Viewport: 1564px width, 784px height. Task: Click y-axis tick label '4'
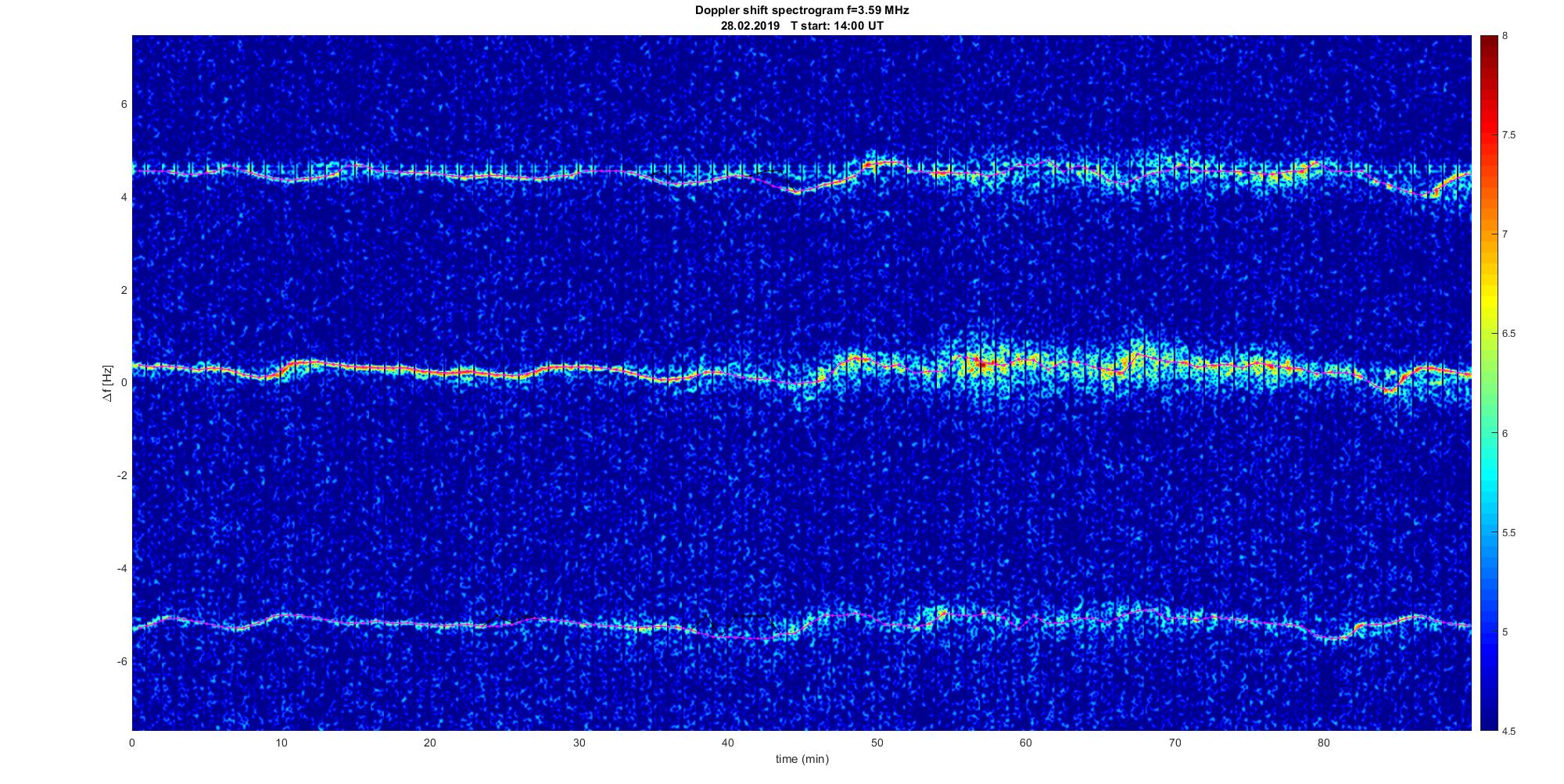click(x=124, y=198)
